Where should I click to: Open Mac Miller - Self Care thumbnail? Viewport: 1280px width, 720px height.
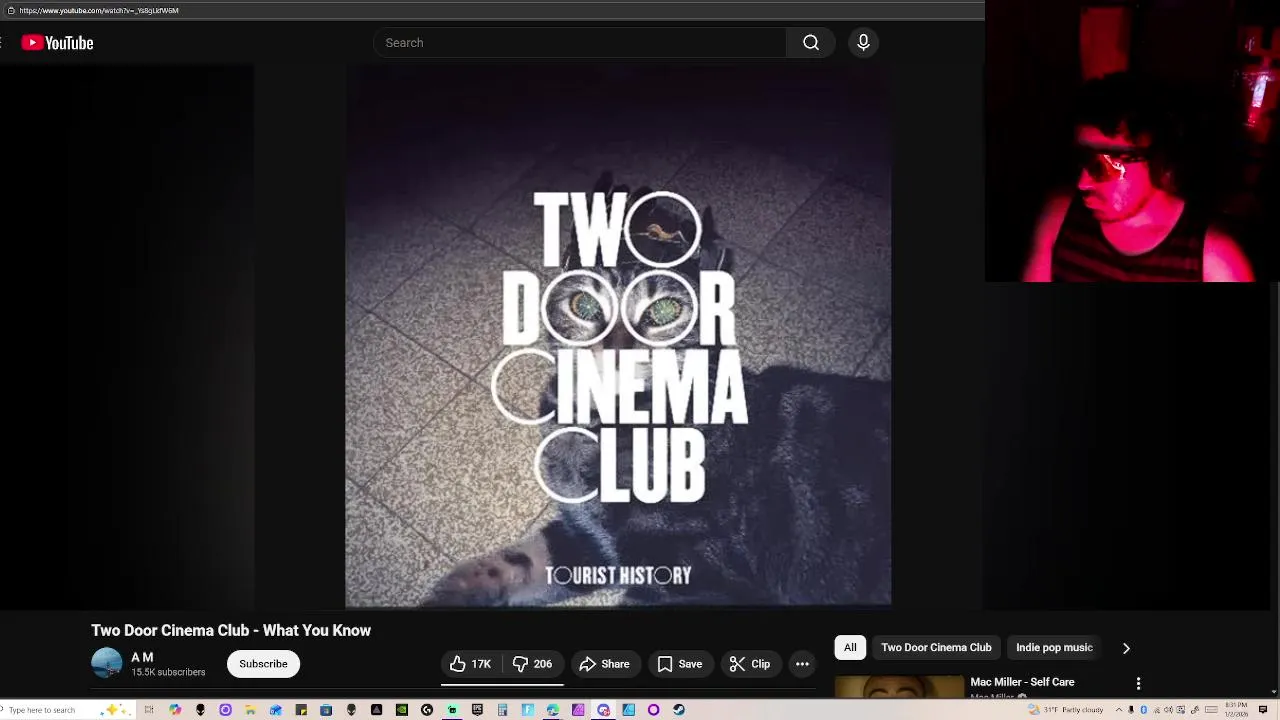(899, 687)
